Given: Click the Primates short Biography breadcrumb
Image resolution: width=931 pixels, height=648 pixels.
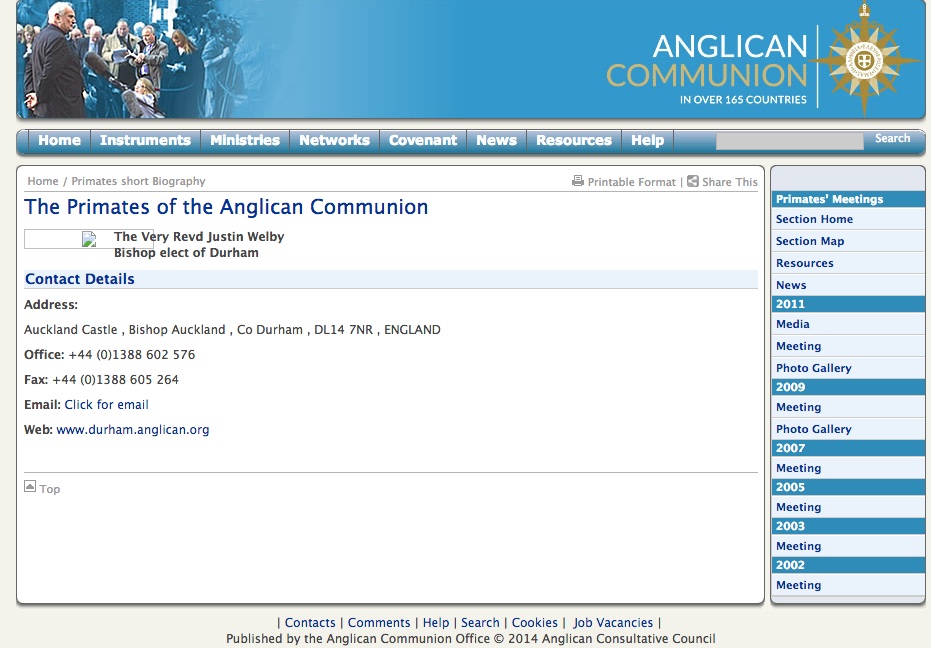Looking at the screenshot, I should pyautogui.click(x=138, y=181).
